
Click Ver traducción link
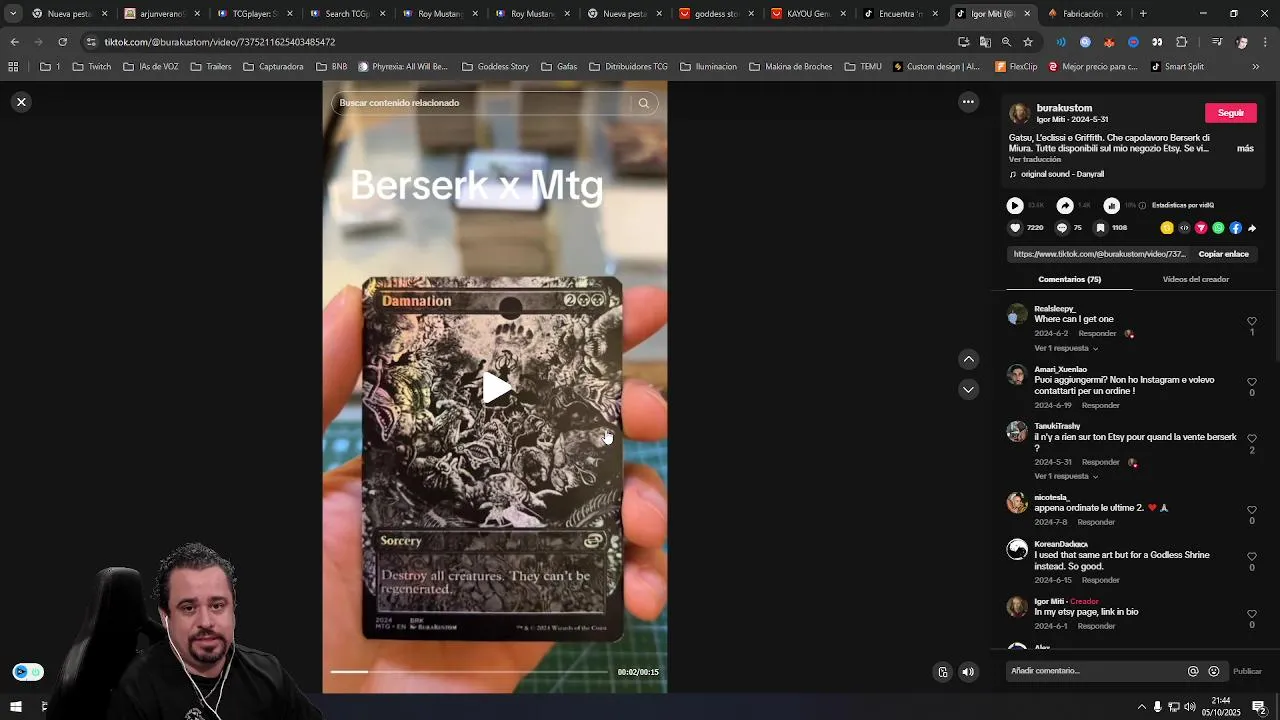[1034, 160]
